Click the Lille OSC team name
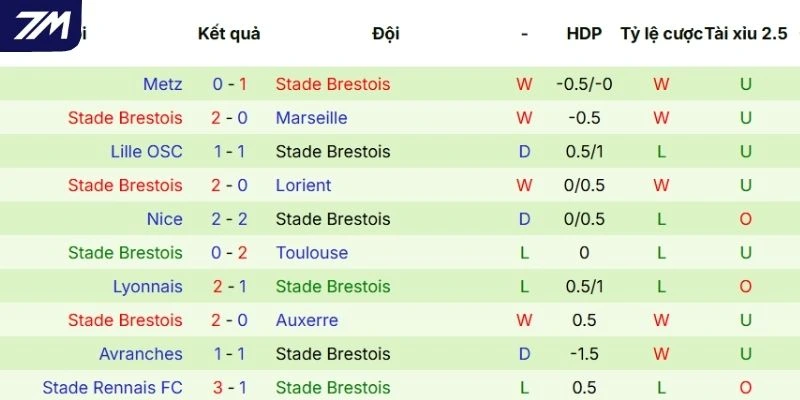The height and width of the screenshot is (400, 800). [147, 152]
